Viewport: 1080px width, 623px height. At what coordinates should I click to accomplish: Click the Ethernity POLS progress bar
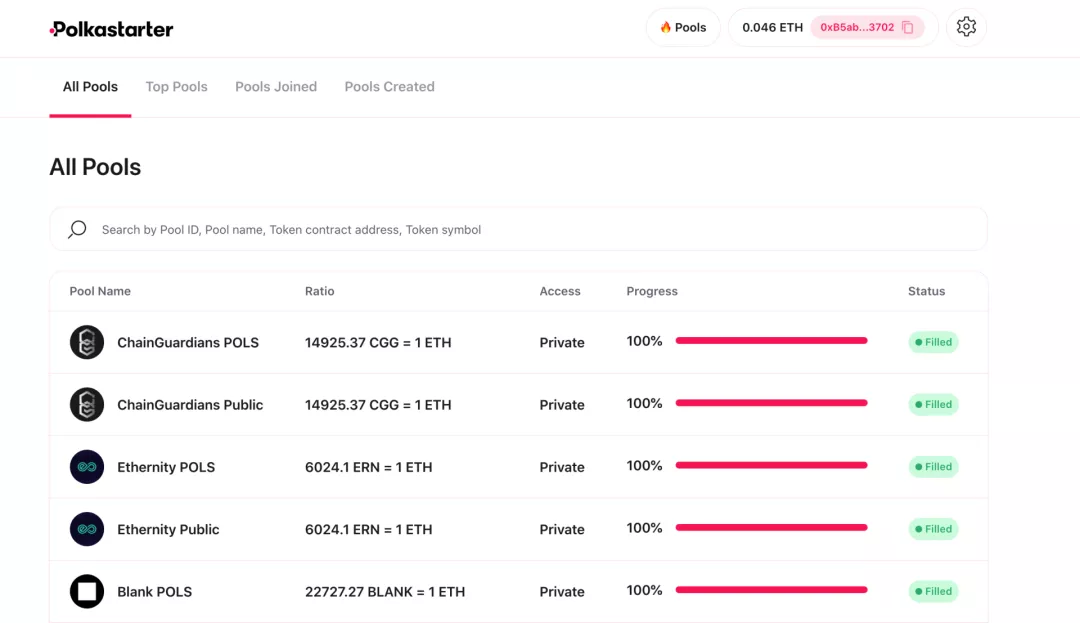point(771,465)
